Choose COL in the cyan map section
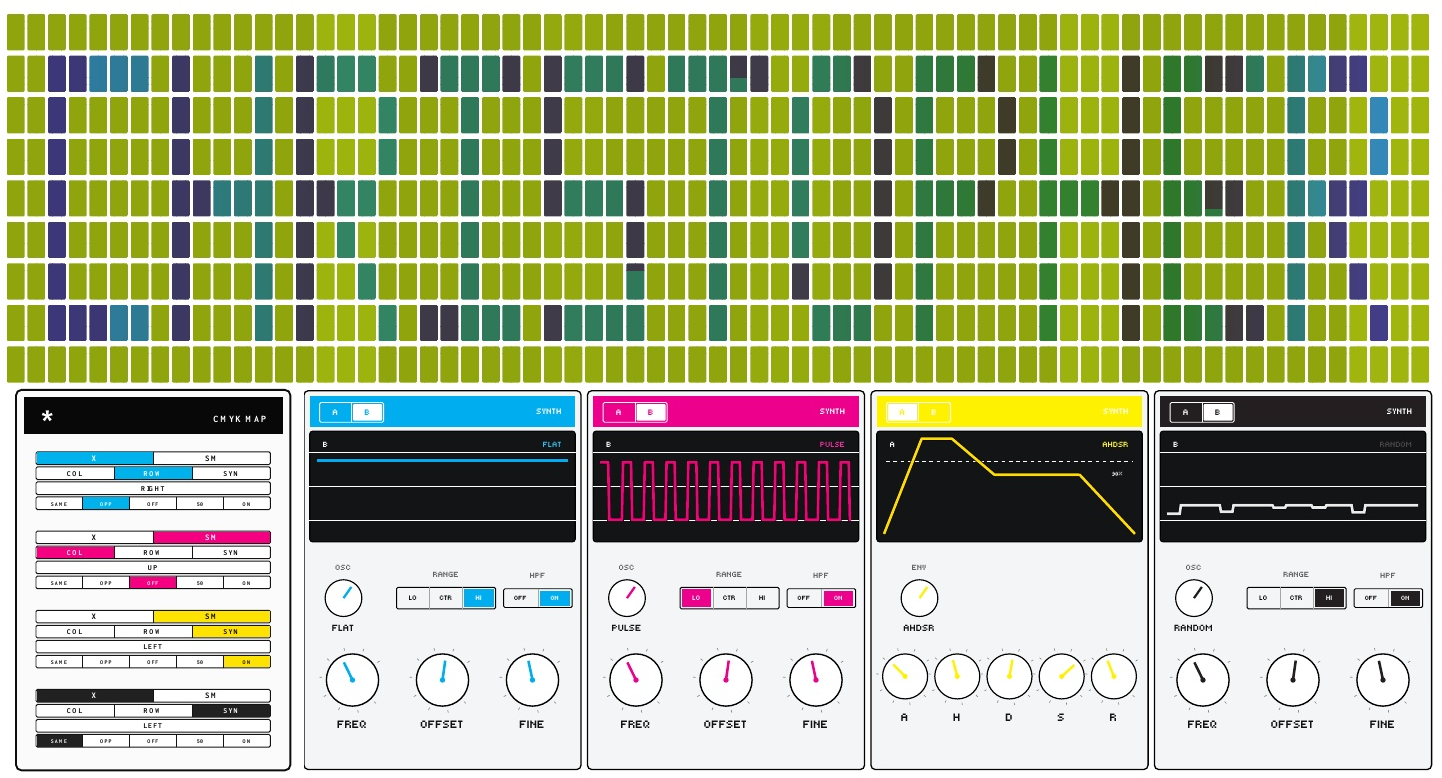This screenshot has width=1442, height=778. pyautogui.click(x=75, y=473)
